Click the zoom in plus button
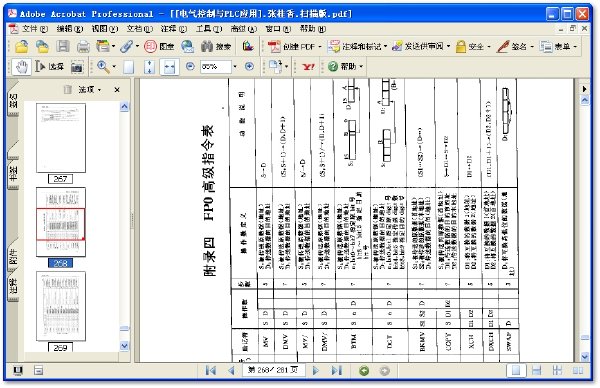Image resolution: width=600 pixels, height=388 pixels. pos(249,67)
